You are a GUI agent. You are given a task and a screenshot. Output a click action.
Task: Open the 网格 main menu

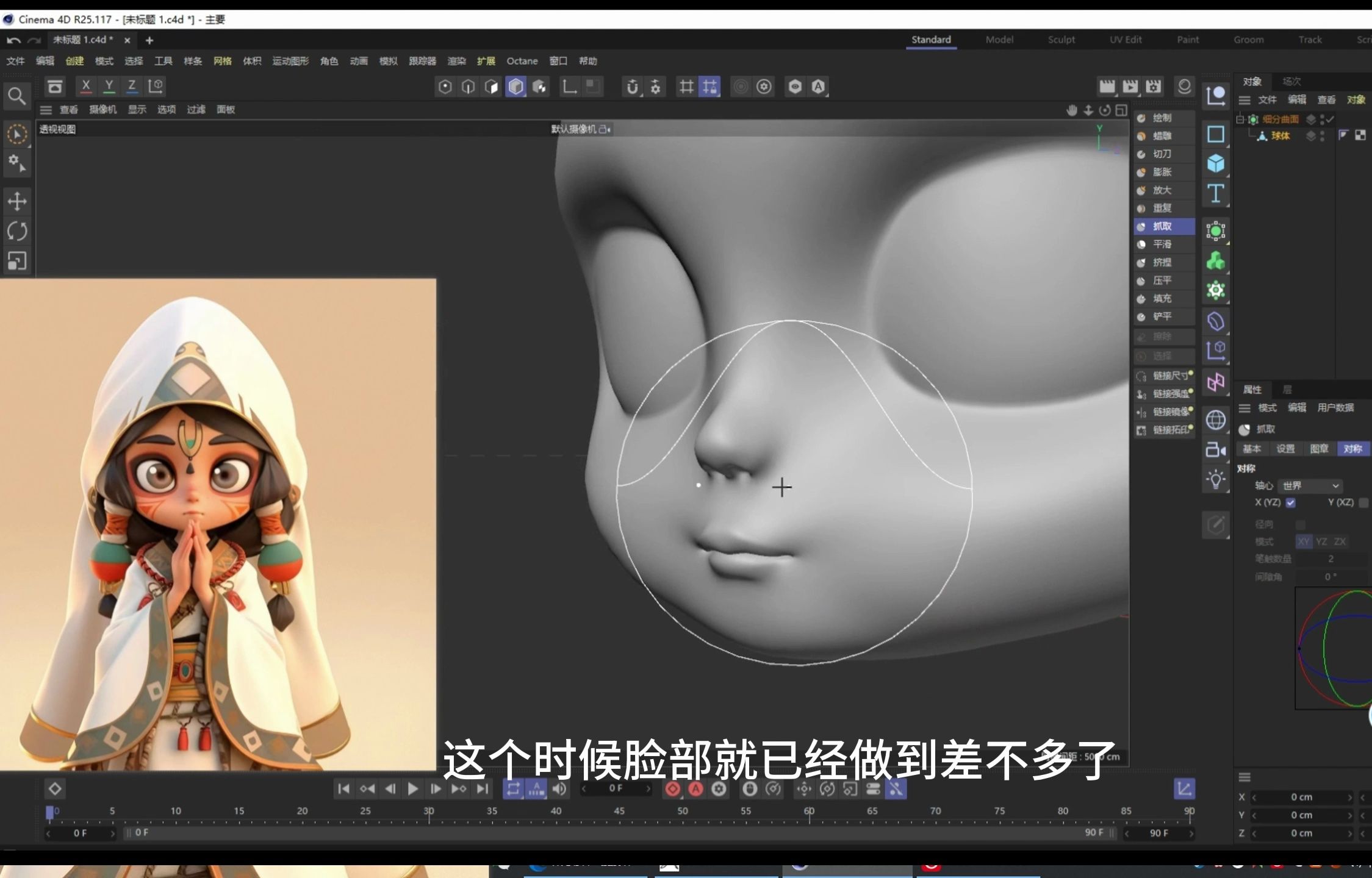[x=223, y=61]
